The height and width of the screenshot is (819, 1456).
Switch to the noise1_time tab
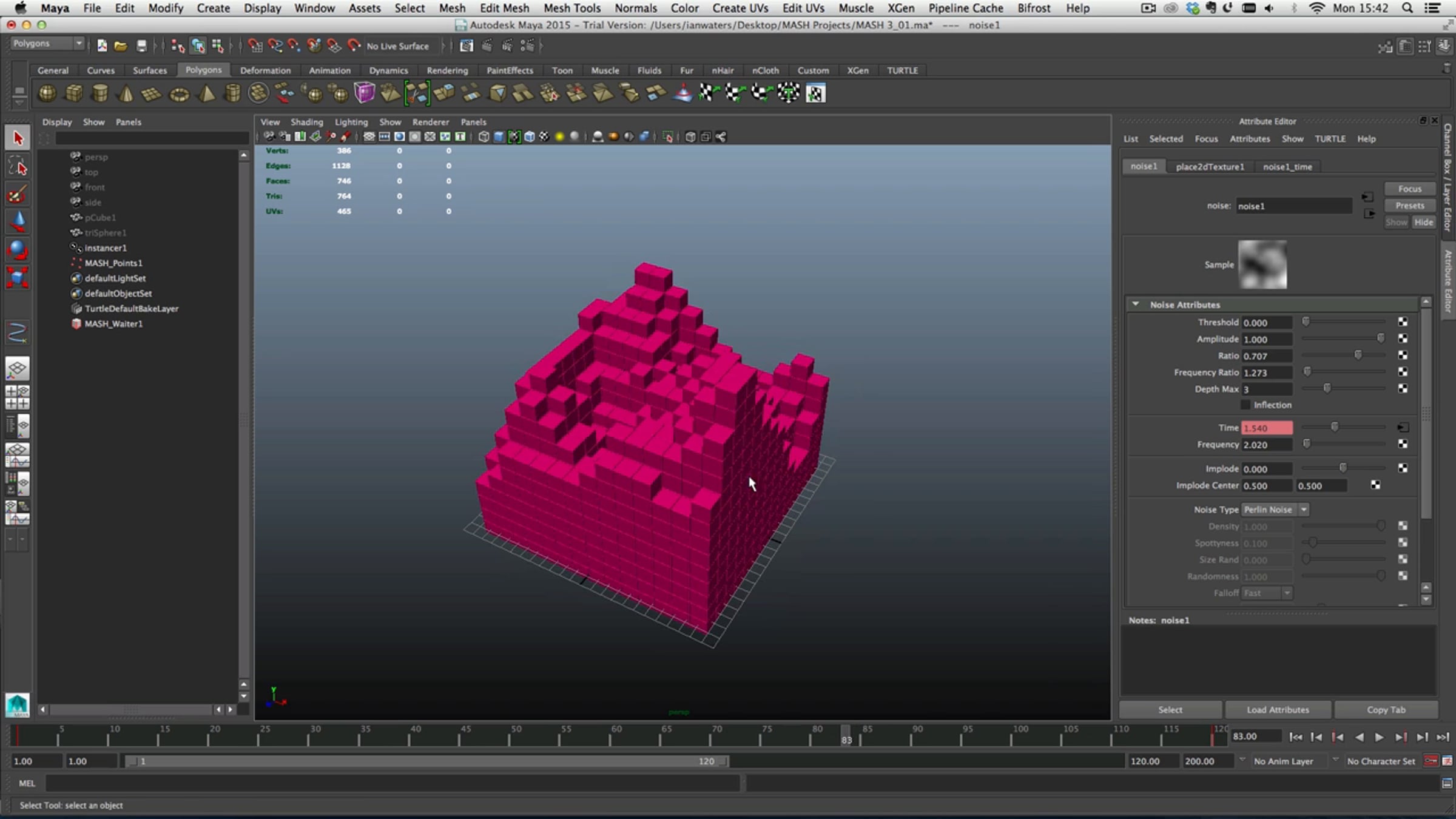coord(1287,167)
